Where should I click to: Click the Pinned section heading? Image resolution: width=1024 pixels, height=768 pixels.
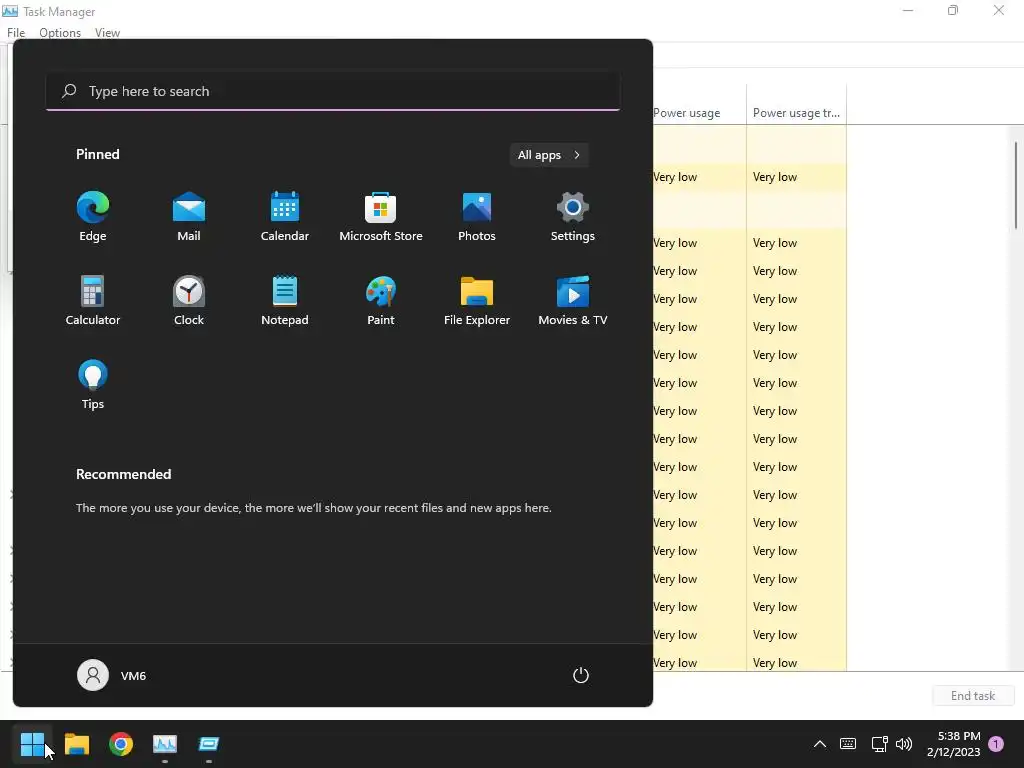pyautogui.click(x=98, y=154)
